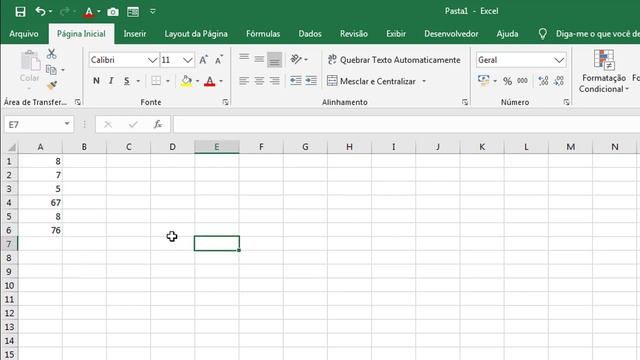Select column E header
This screenshot has height=360, width=640.
217,147
